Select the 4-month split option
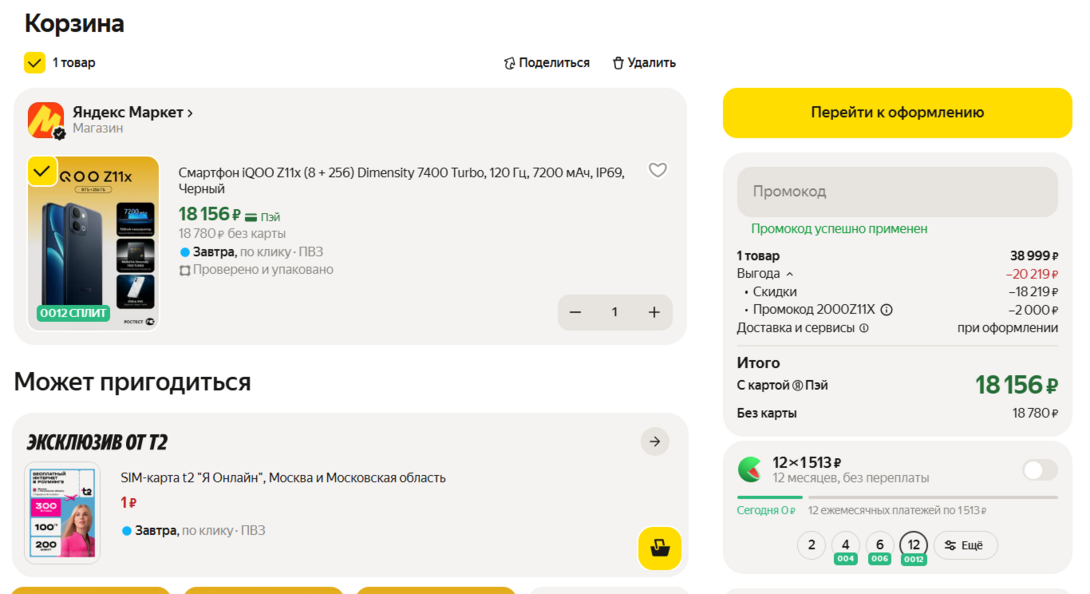This screenshot has height=594, width=1090. (x=845, y=547)
